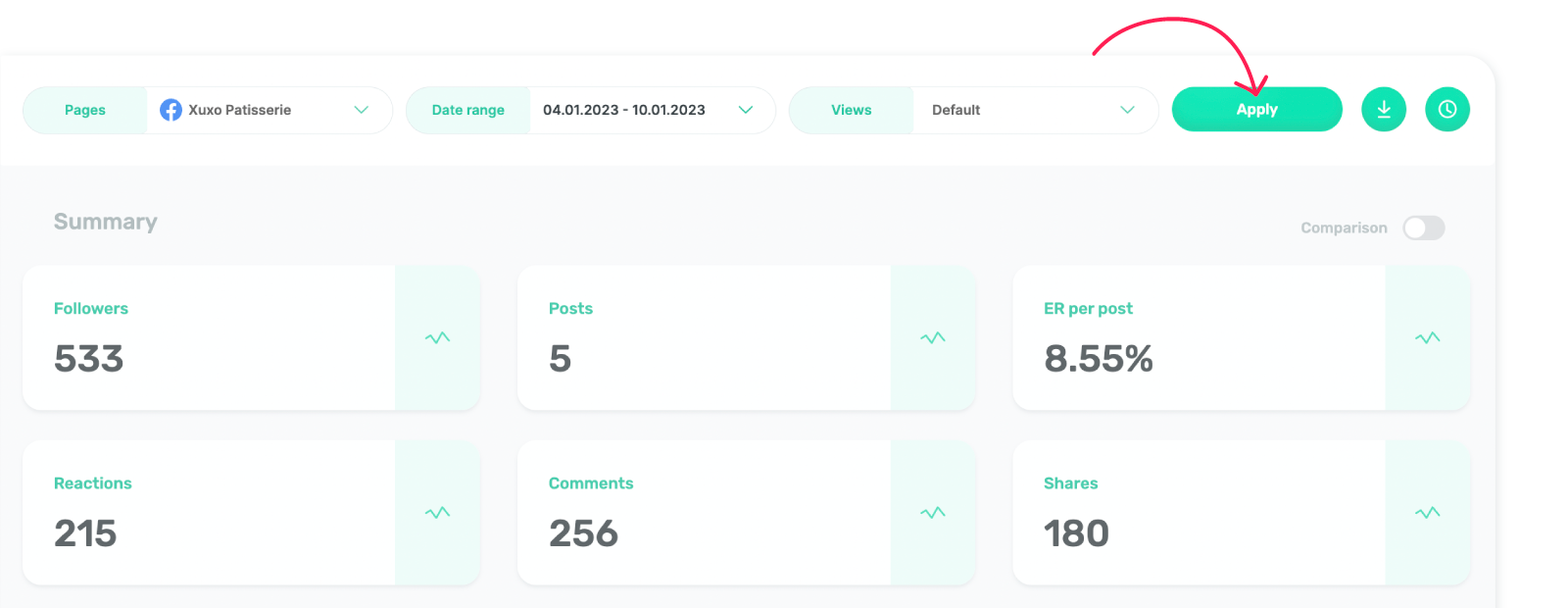
Task: Open the Reactions card trend graph icon
Action: click(x=438, y=512)
